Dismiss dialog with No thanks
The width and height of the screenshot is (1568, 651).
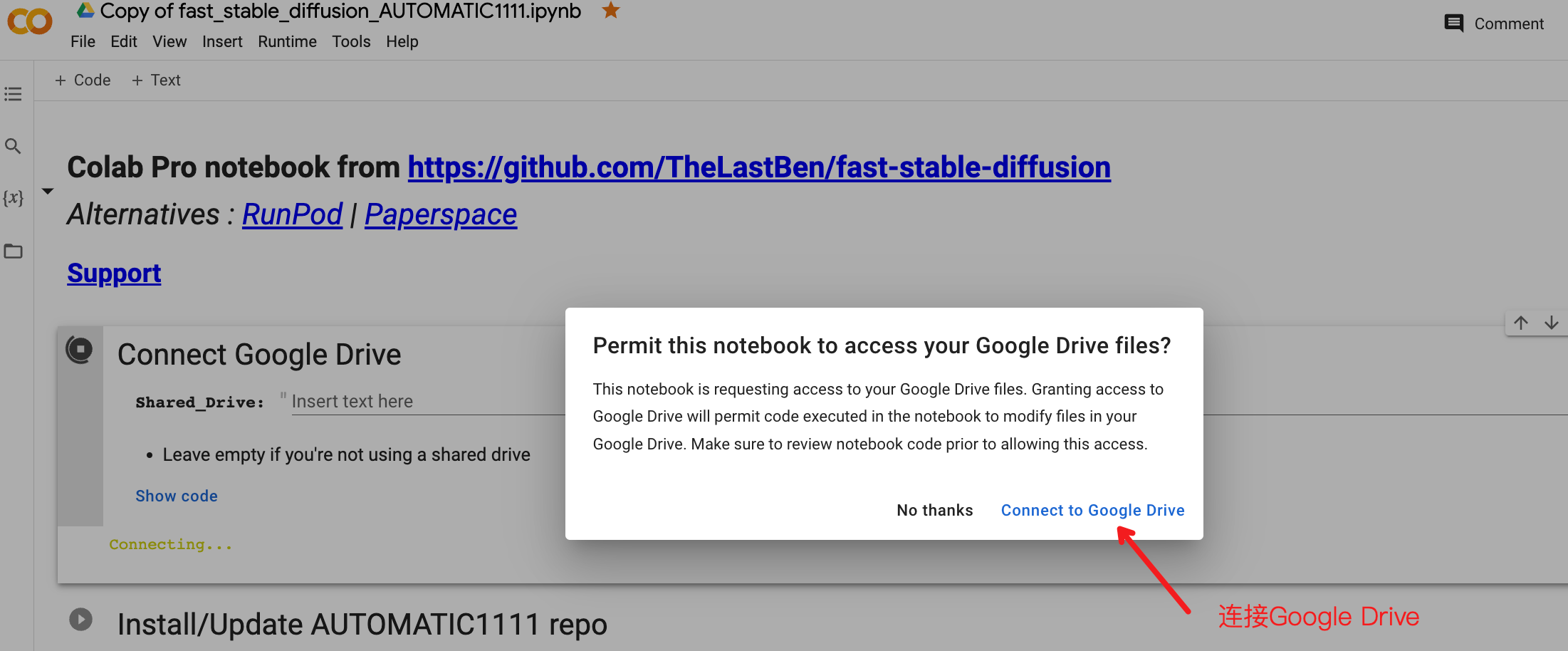click(x=934, y=510)
